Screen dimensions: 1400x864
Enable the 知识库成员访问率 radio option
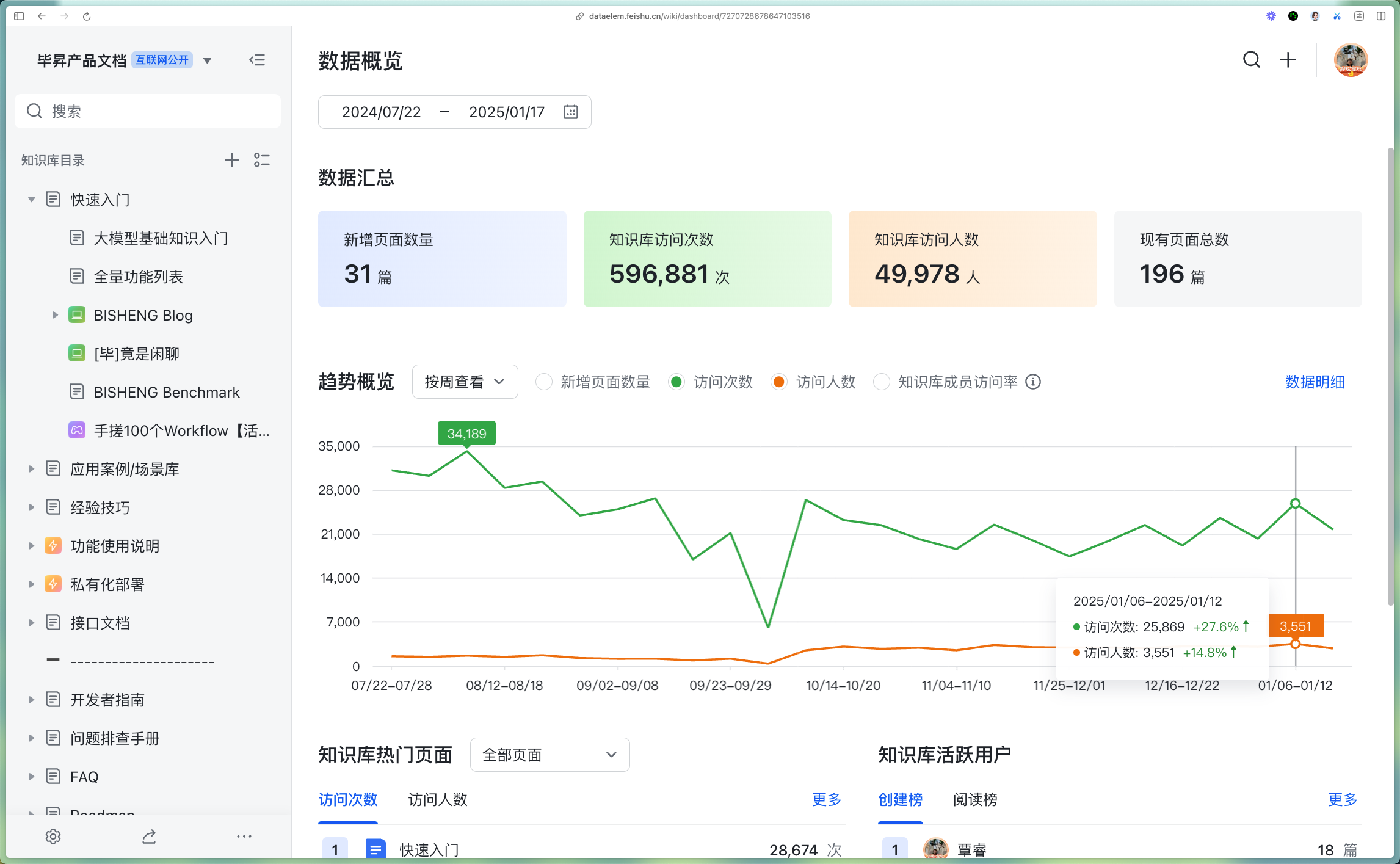[x=881, y=382]
